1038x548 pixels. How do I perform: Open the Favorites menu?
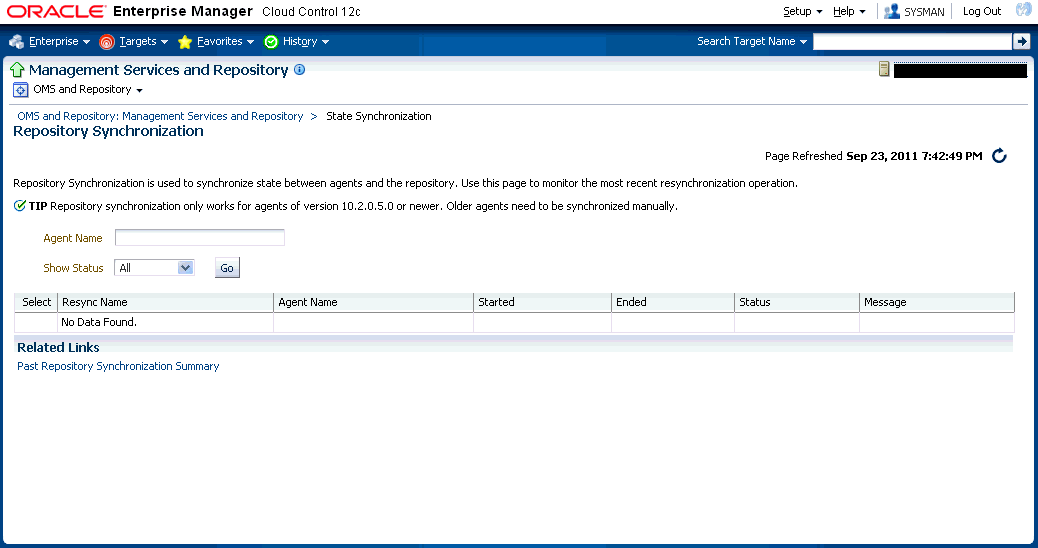tap(226, 42)
